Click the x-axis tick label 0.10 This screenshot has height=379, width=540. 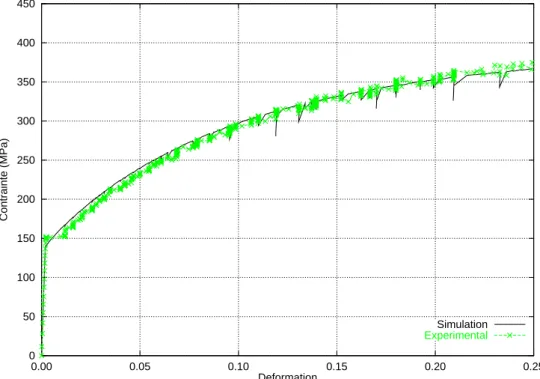[238, 367]
